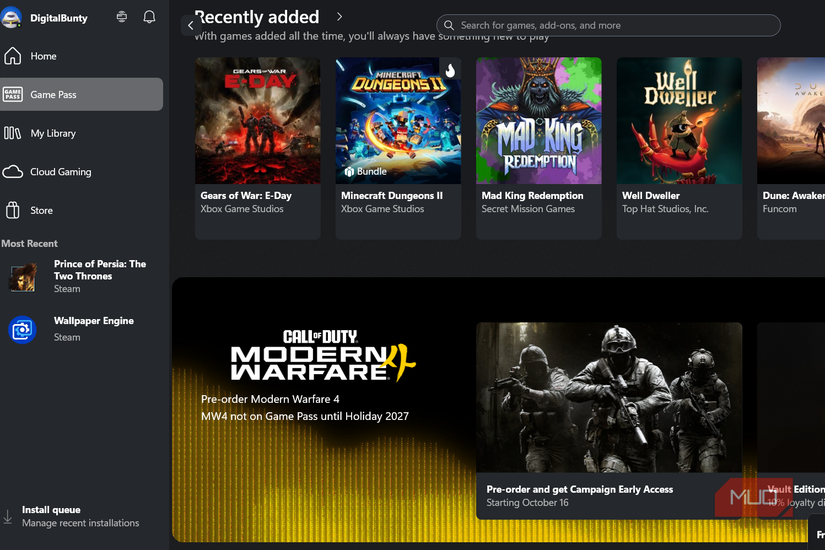This screenshot has height=550, width=825.
Task: Select Game Pass in the sidebar
Action: (82, 95)
